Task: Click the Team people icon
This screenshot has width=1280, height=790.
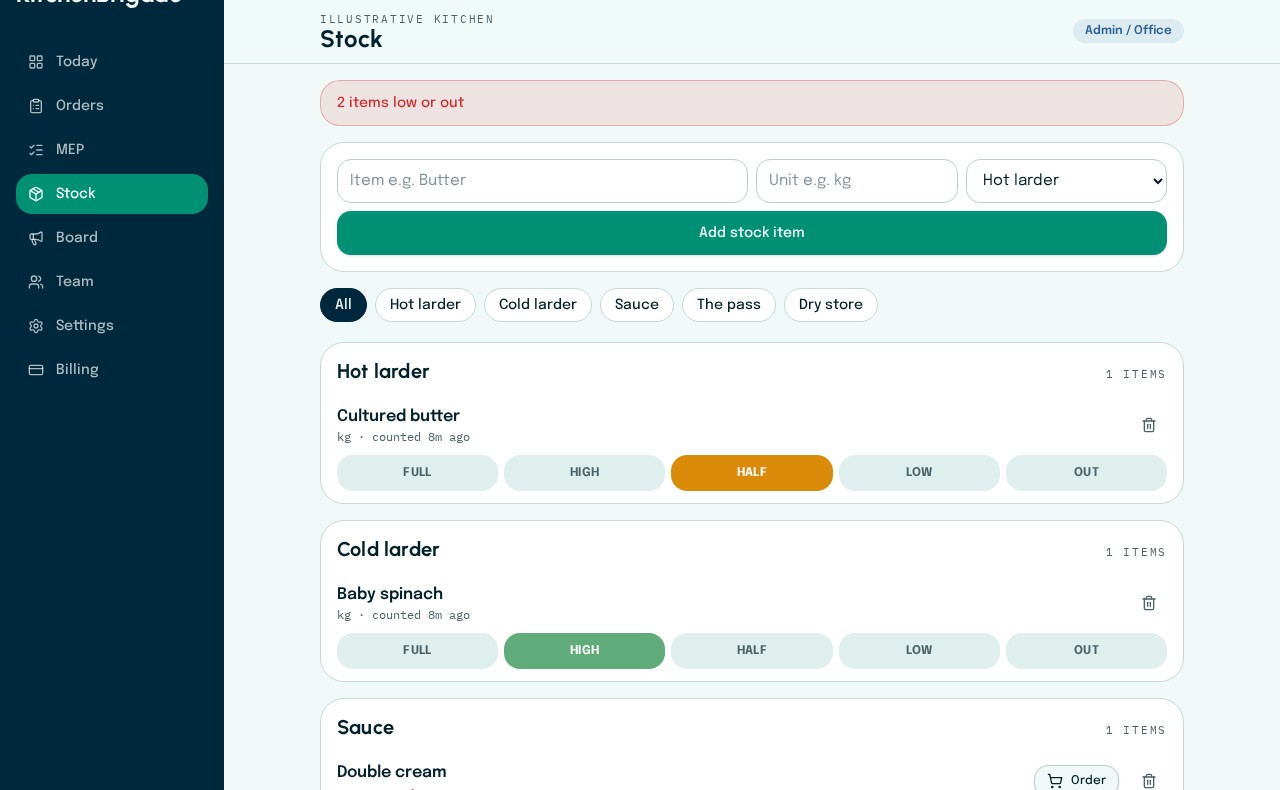Action: pyautogui.click(x=36, y=282)
